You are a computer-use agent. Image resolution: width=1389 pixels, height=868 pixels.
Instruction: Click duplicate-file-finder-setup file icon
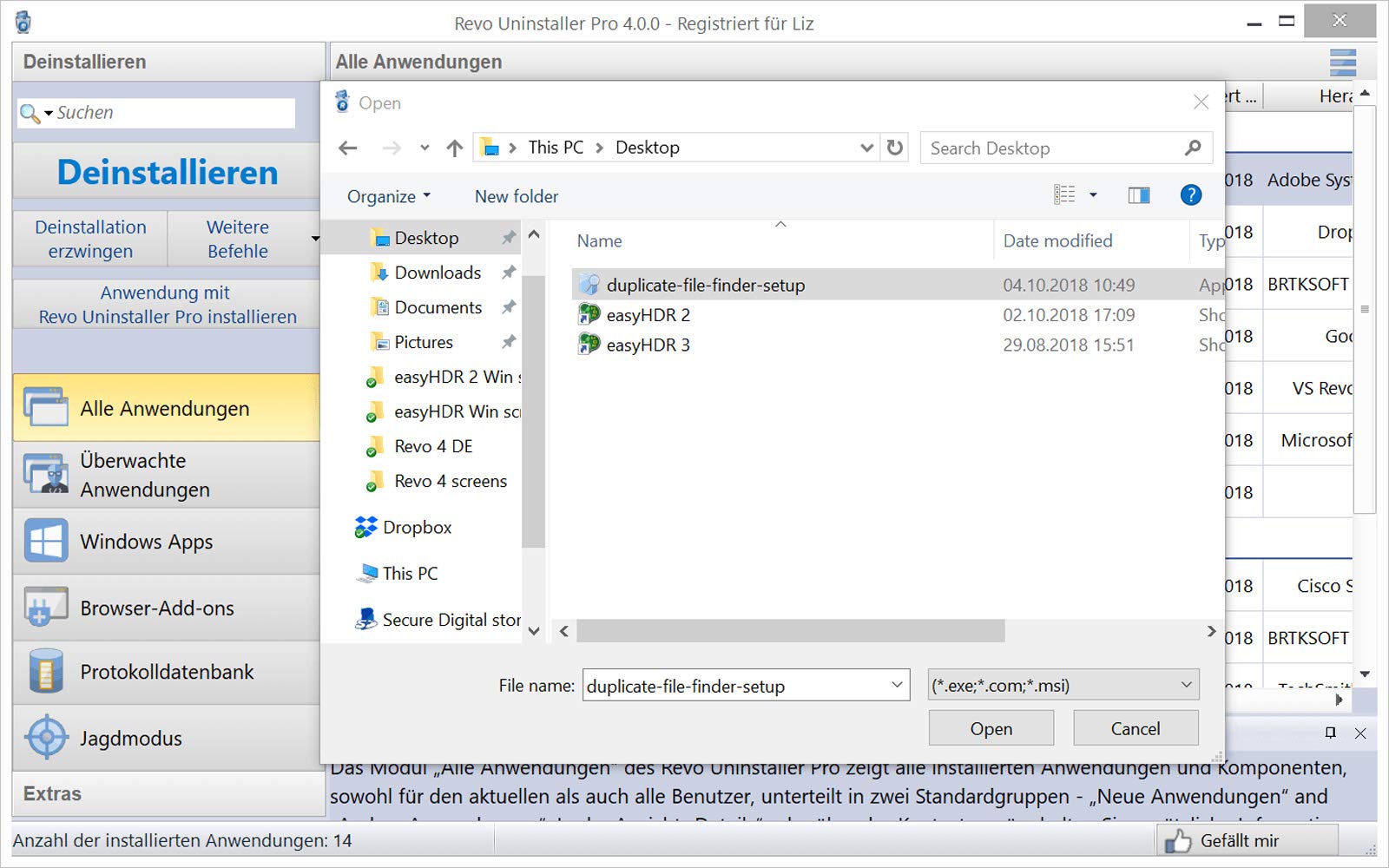click(x=589, y=285)
